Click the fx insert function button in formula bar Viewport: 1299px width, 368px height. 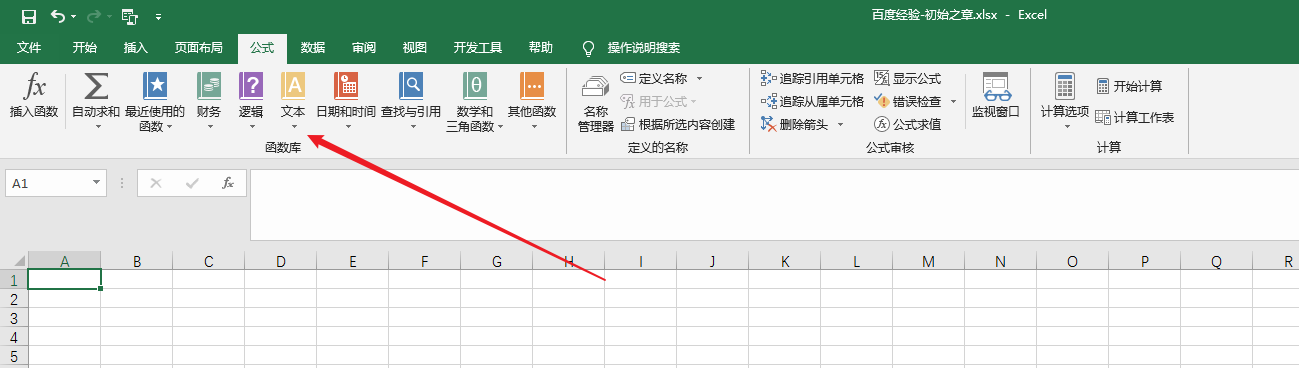pyautogui.click(x=228, y=183)
